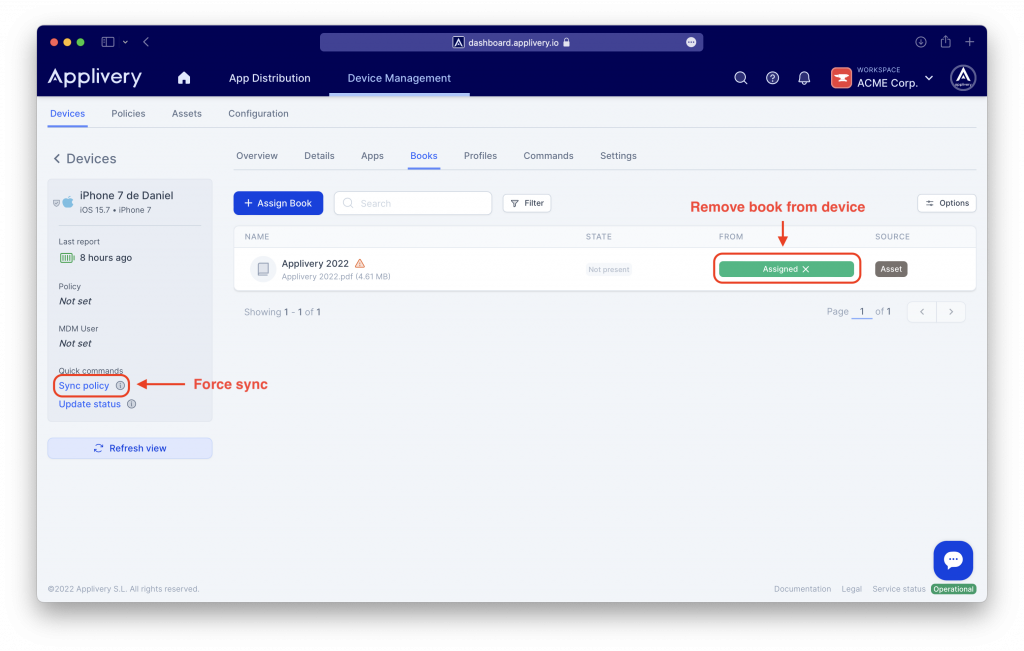Viewport: 1024px width, 651px height.
Task: Switch to the Devices tab
Action: coord(67,114)
